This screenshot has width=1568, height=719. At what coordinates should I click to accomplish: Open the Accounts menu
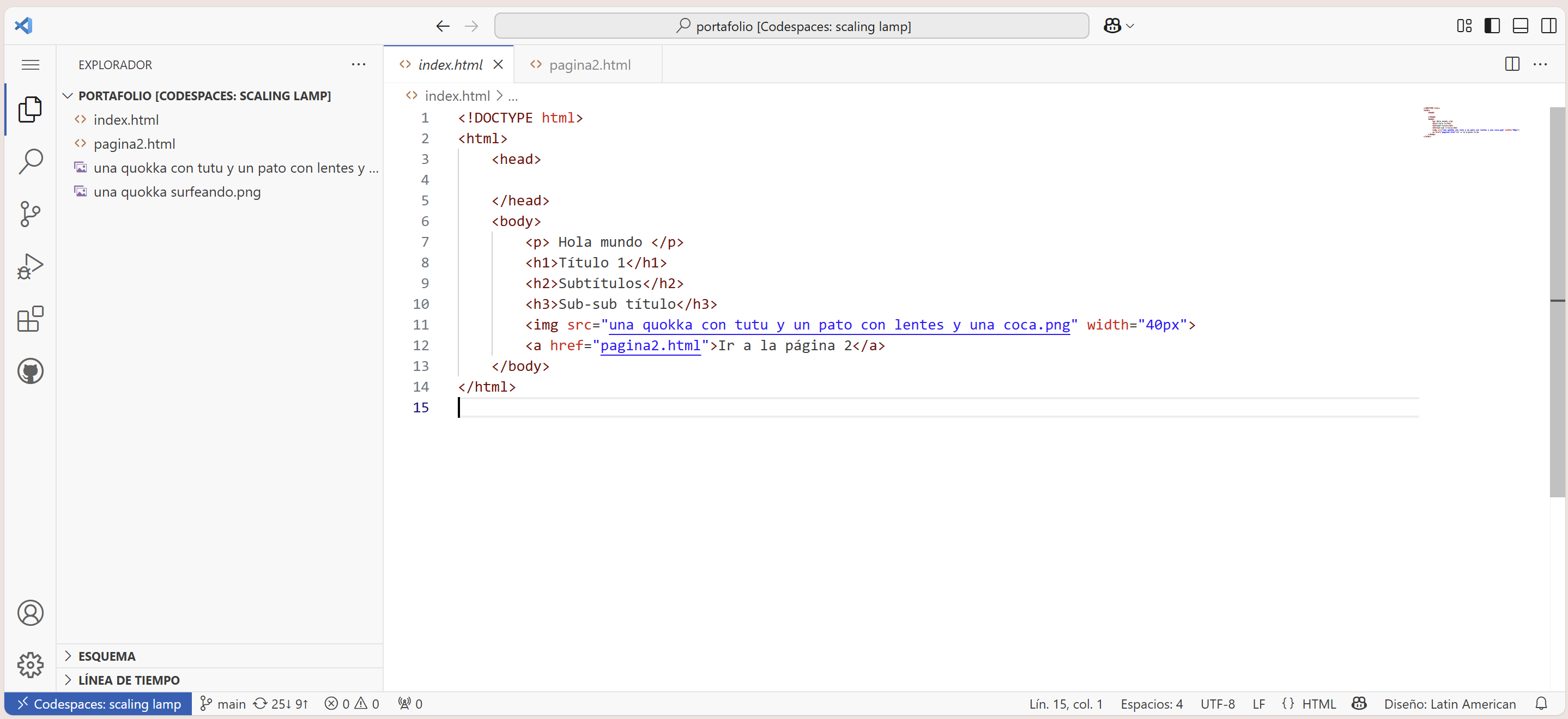pos(31,613)
